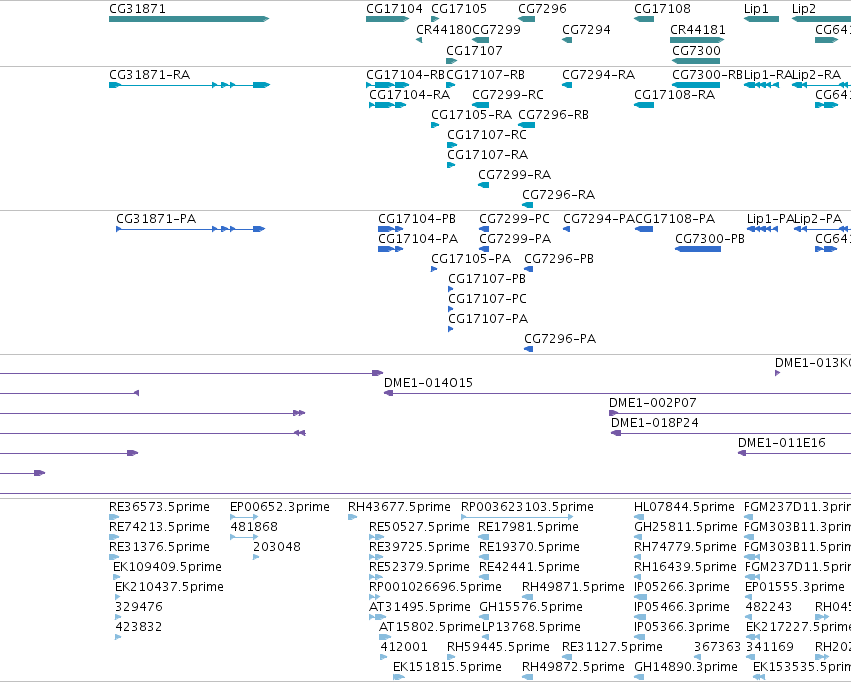Select the CG17107-PA protein label
The image size is (851, 682).
point(488,318)
